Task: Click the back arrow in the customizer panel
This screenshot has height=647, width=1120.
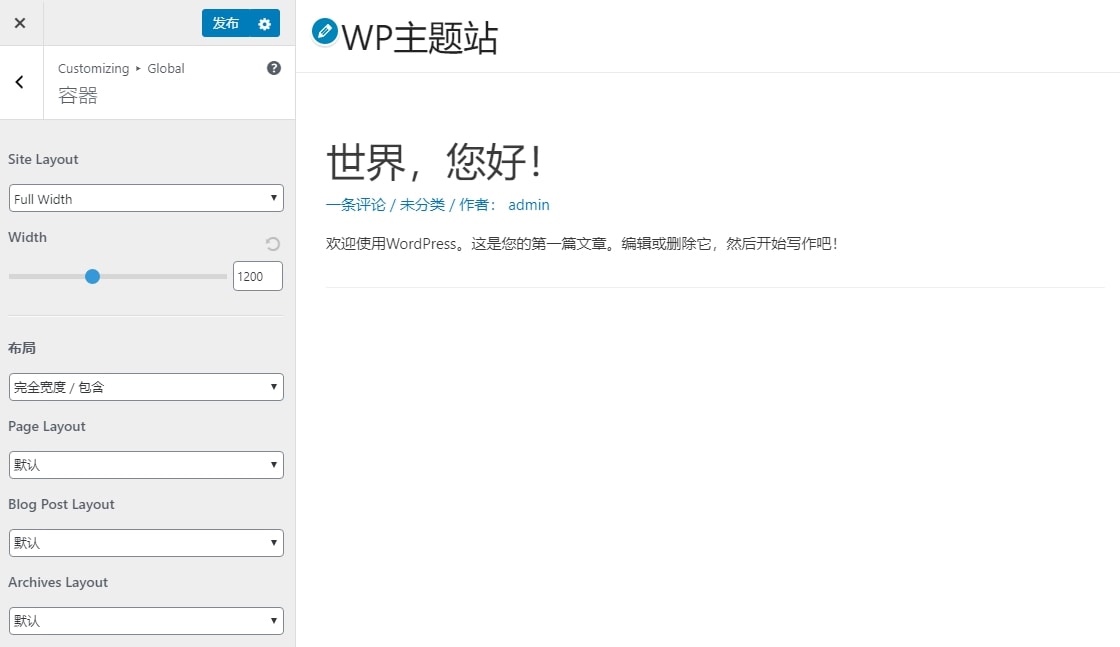Action: [x=20, y=81]
